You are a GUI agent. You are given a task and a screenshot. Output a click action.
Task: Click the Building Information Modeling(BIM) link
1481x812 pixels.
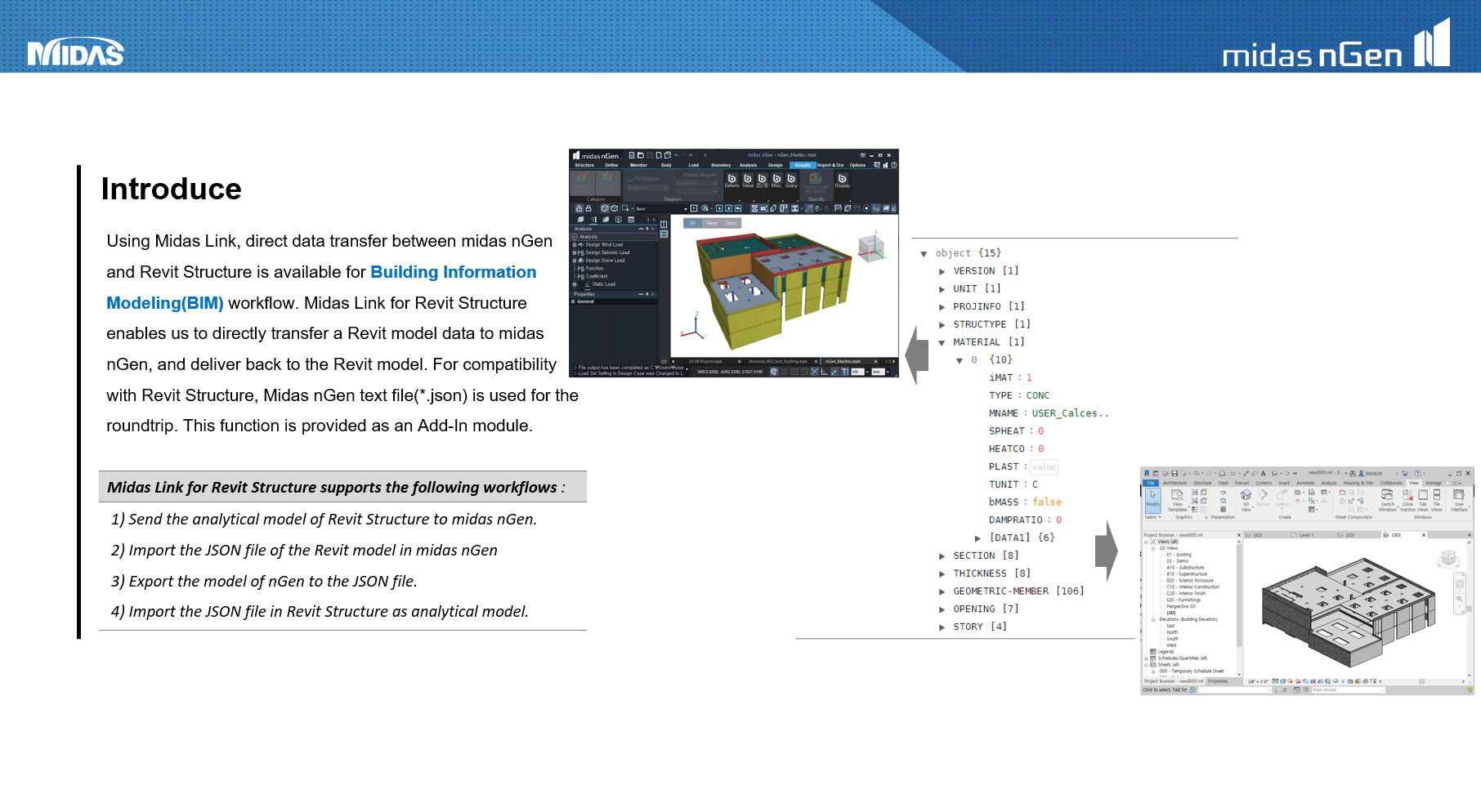[453, 272]
